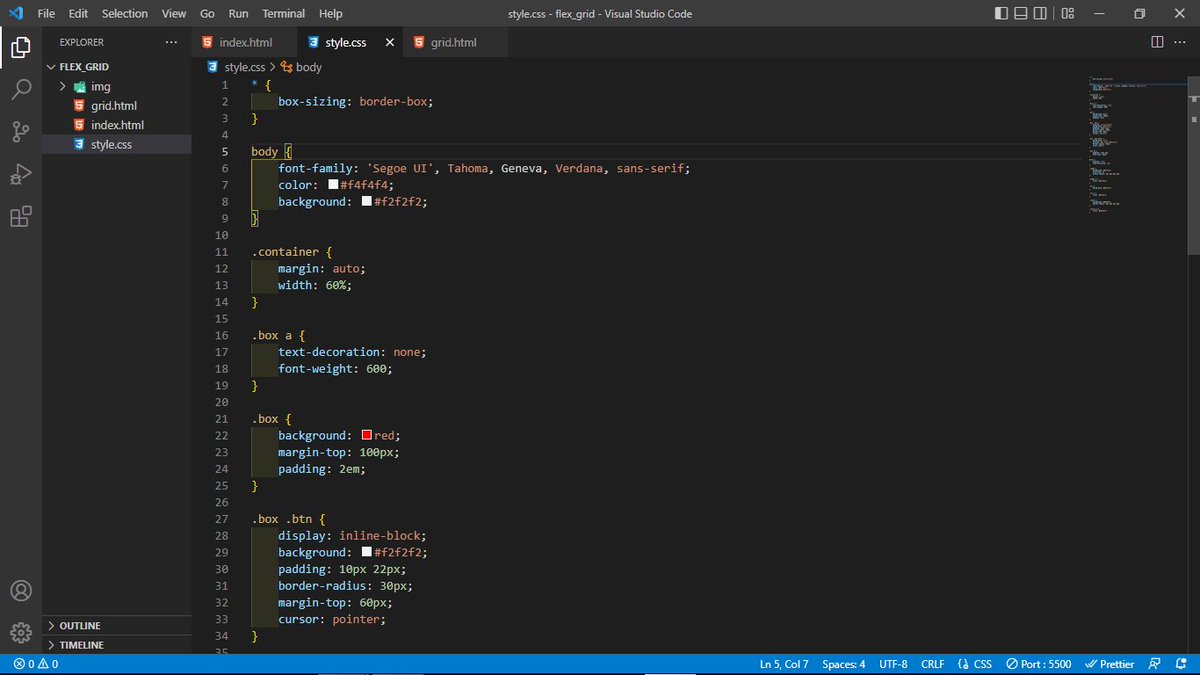Expand the OUTLINE section

[117, 625]
